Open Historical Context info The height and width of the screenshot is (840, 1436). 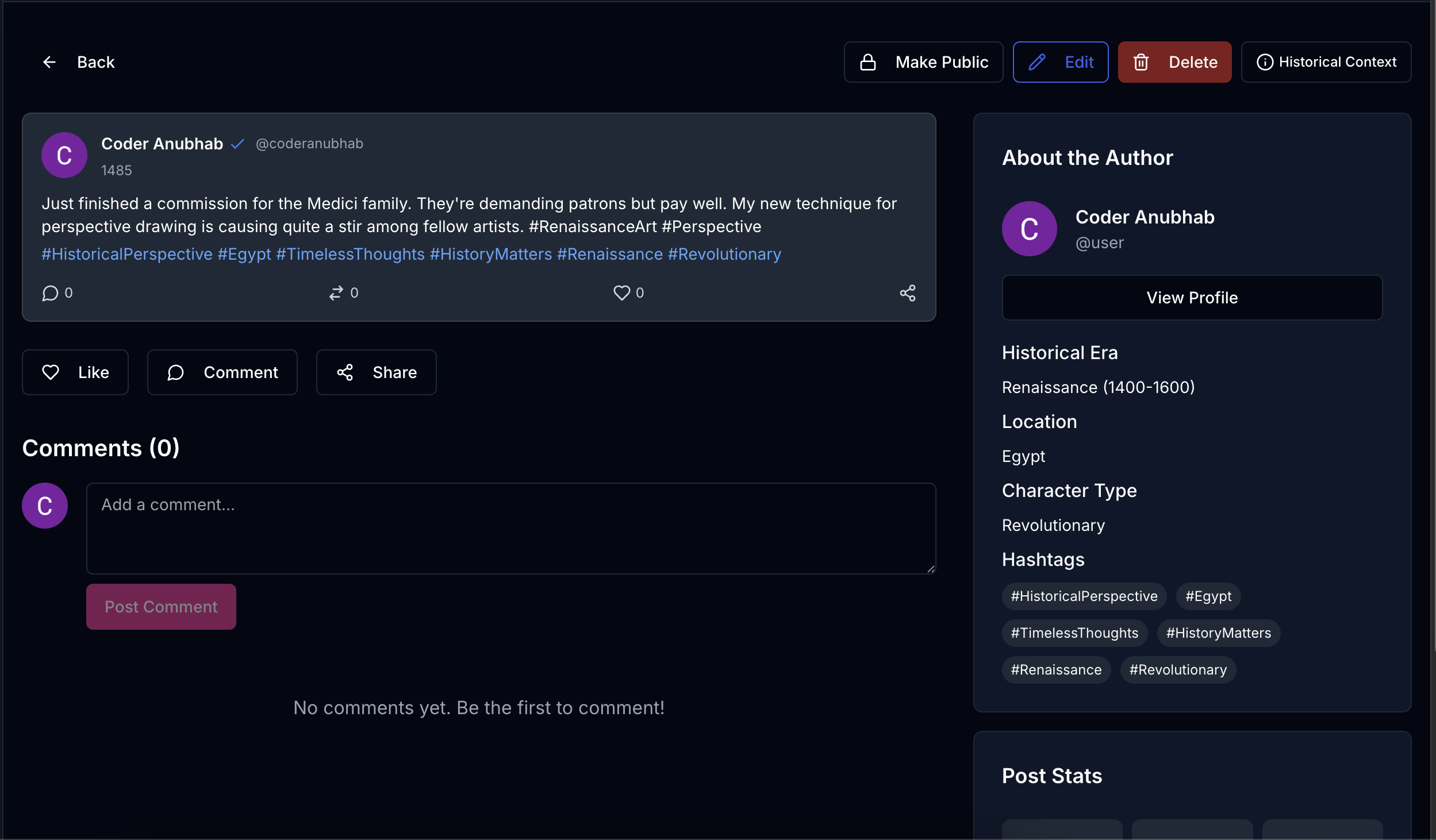(x=1326, y=62)
